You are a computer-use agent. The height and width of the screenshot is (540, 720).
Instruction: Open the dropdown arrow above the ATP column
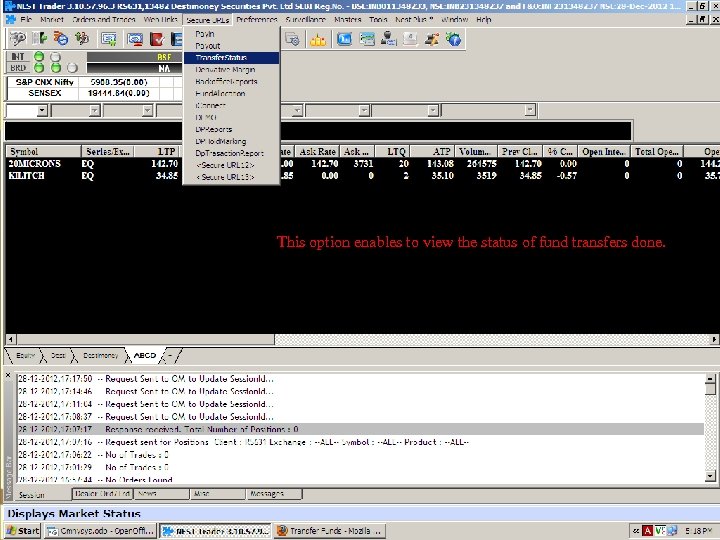point(433,111)
